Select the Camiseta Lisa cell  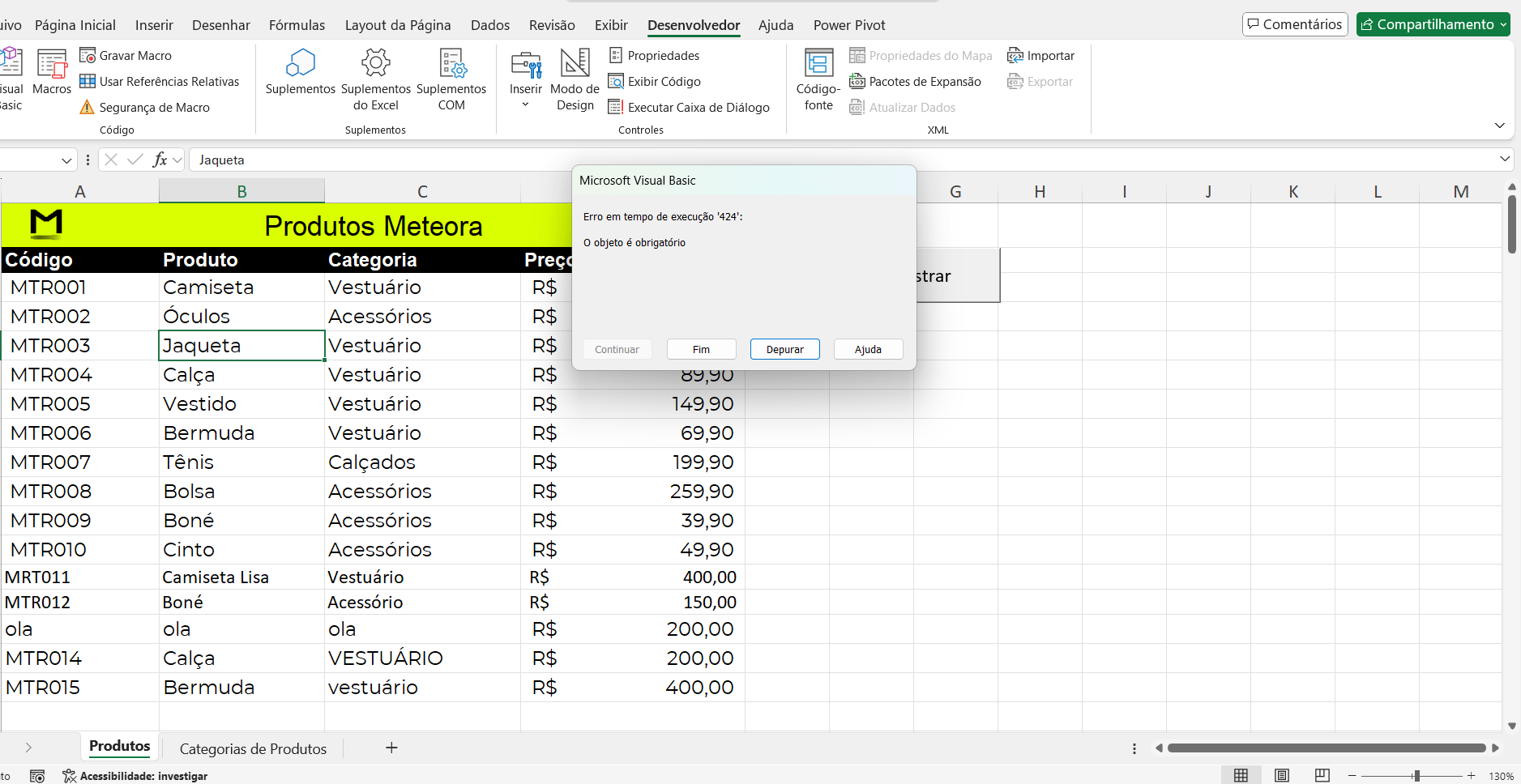point(241,577)
